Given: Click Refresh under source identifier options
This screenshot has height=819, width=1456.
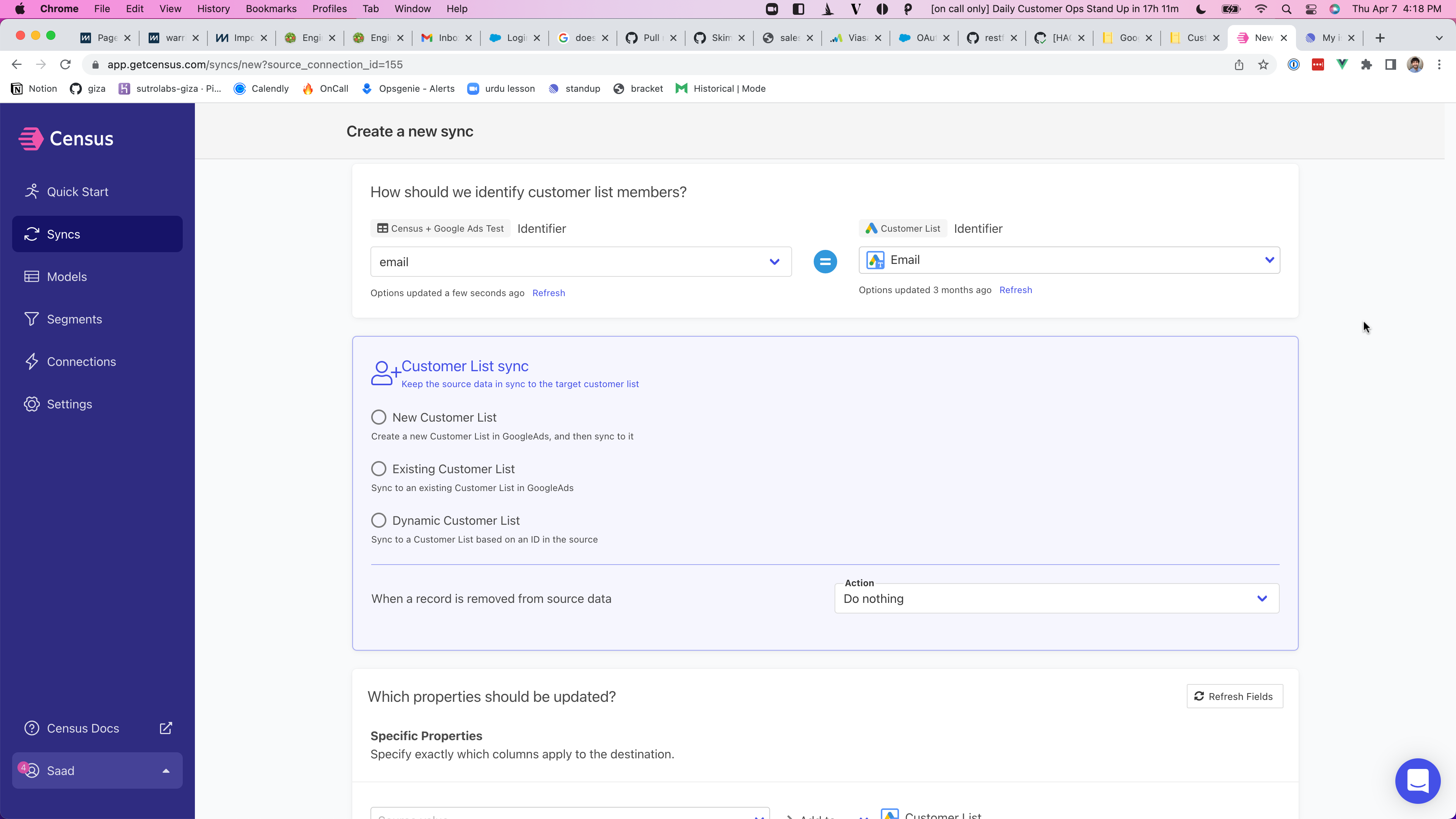Looking at the screenshot, I should (x=548, y=293).
